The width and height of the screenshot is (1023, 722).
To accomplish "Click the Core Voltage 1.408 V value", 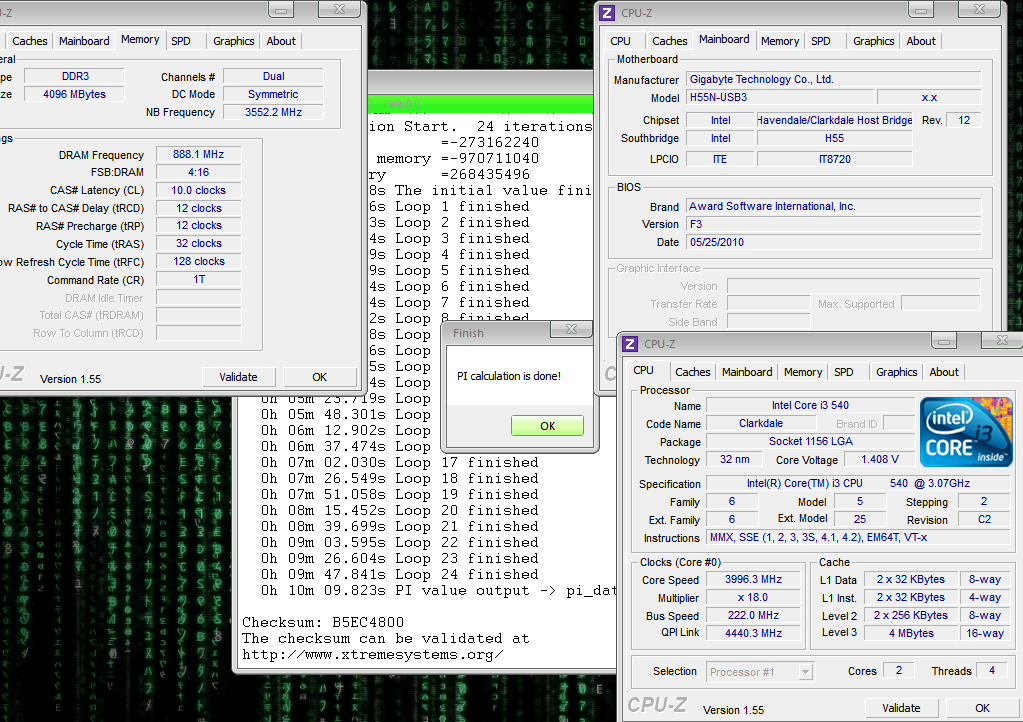I will pyautogui.click(x=879, y=459).
